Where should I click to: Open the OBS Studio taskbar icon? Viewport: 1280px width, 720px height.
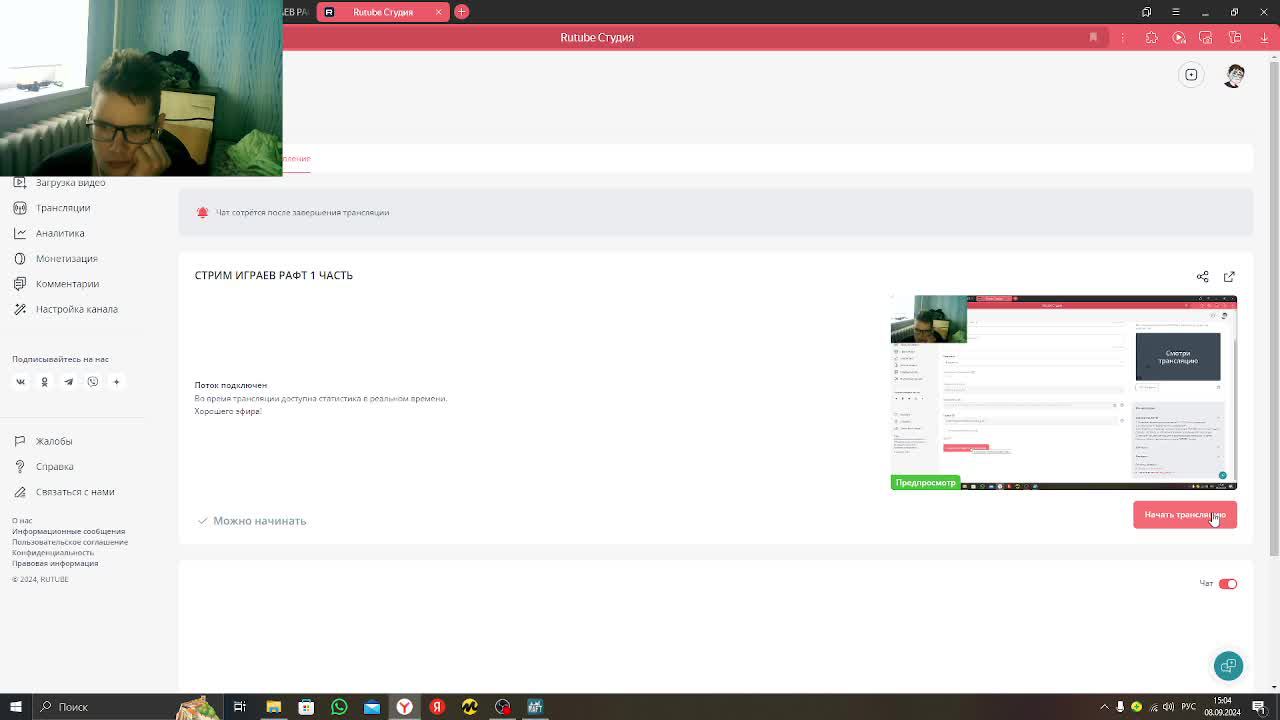coord(502,707)
